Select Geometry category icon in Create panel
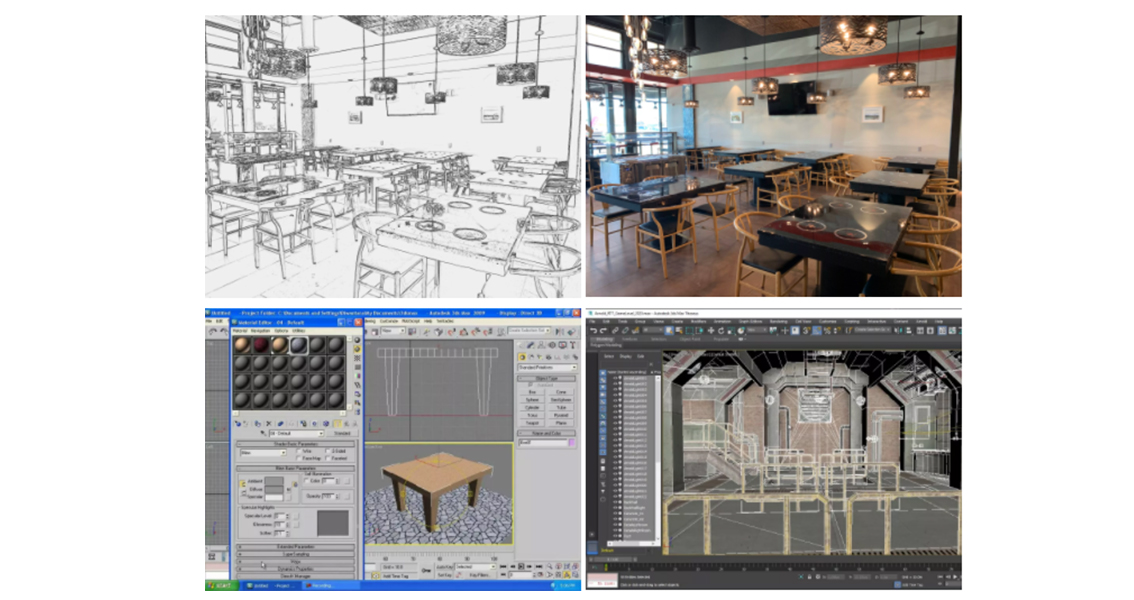 point(522,357)
